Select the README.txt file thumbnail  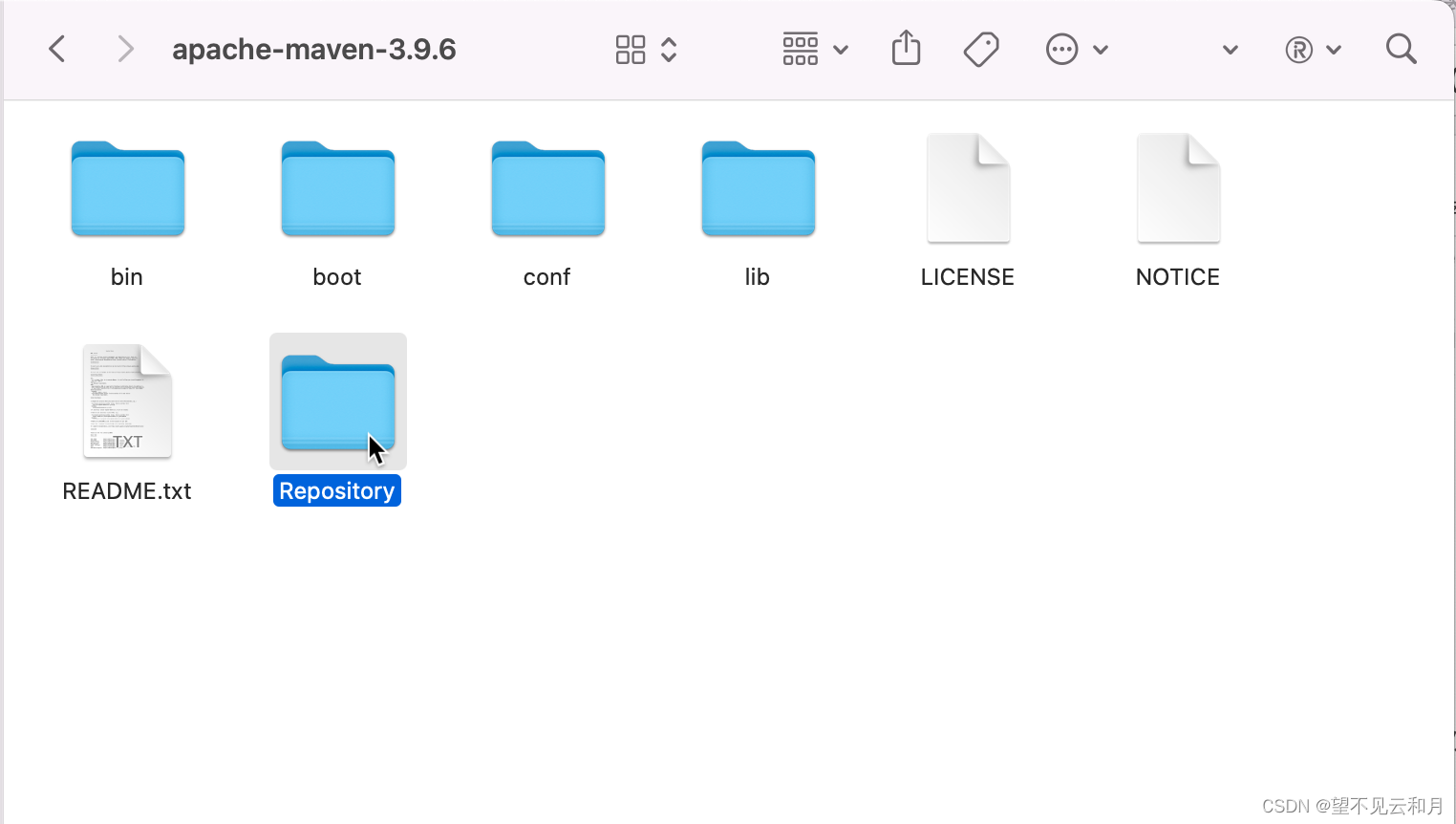coord(127,401)
